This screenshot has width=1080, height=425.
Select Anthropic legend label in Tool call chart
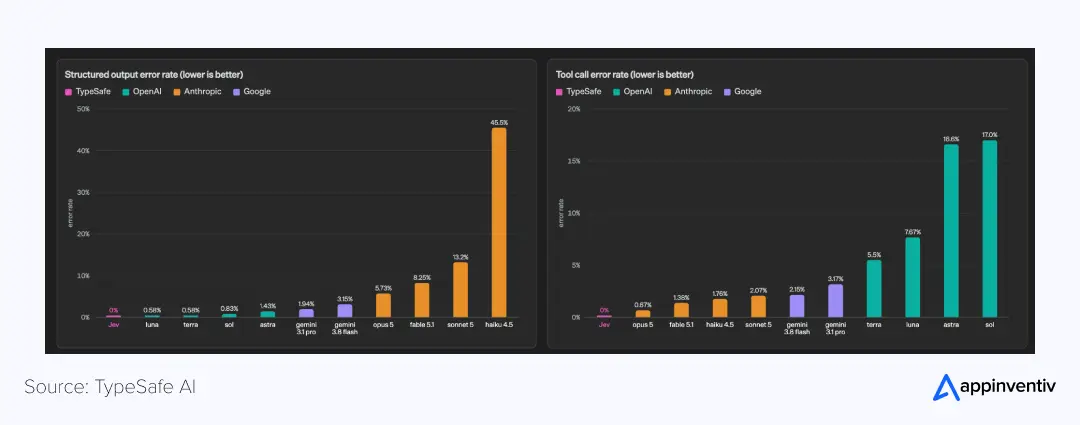click(693, 92)
